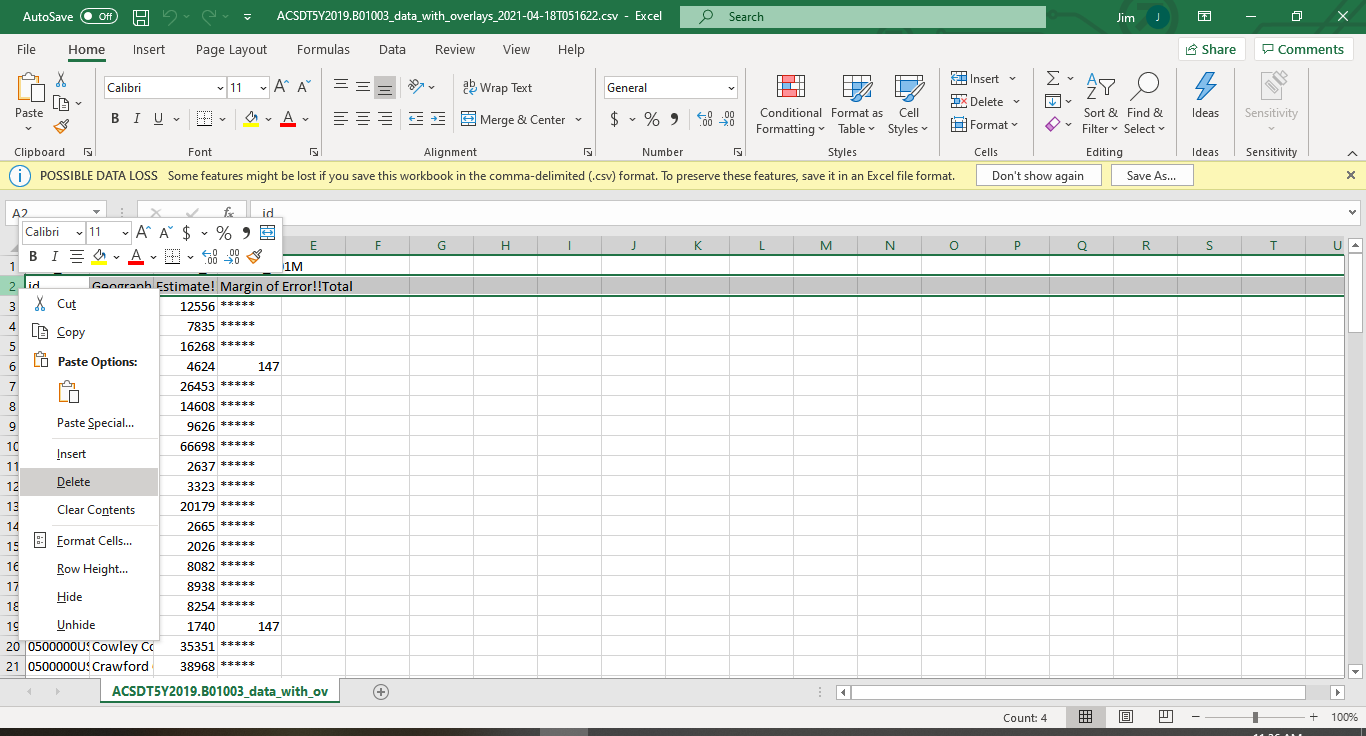Click Don't show again button
Image resolution: width=1366 pixels, height=736 pixels.
[1038, 175]
